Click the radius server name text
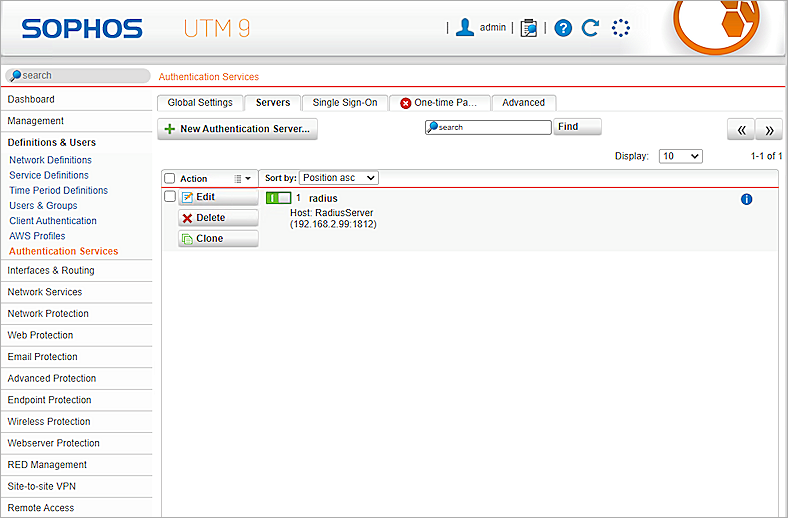Viewport: 788px width, 518px height. pyautogui.click(x=323, y=198)
